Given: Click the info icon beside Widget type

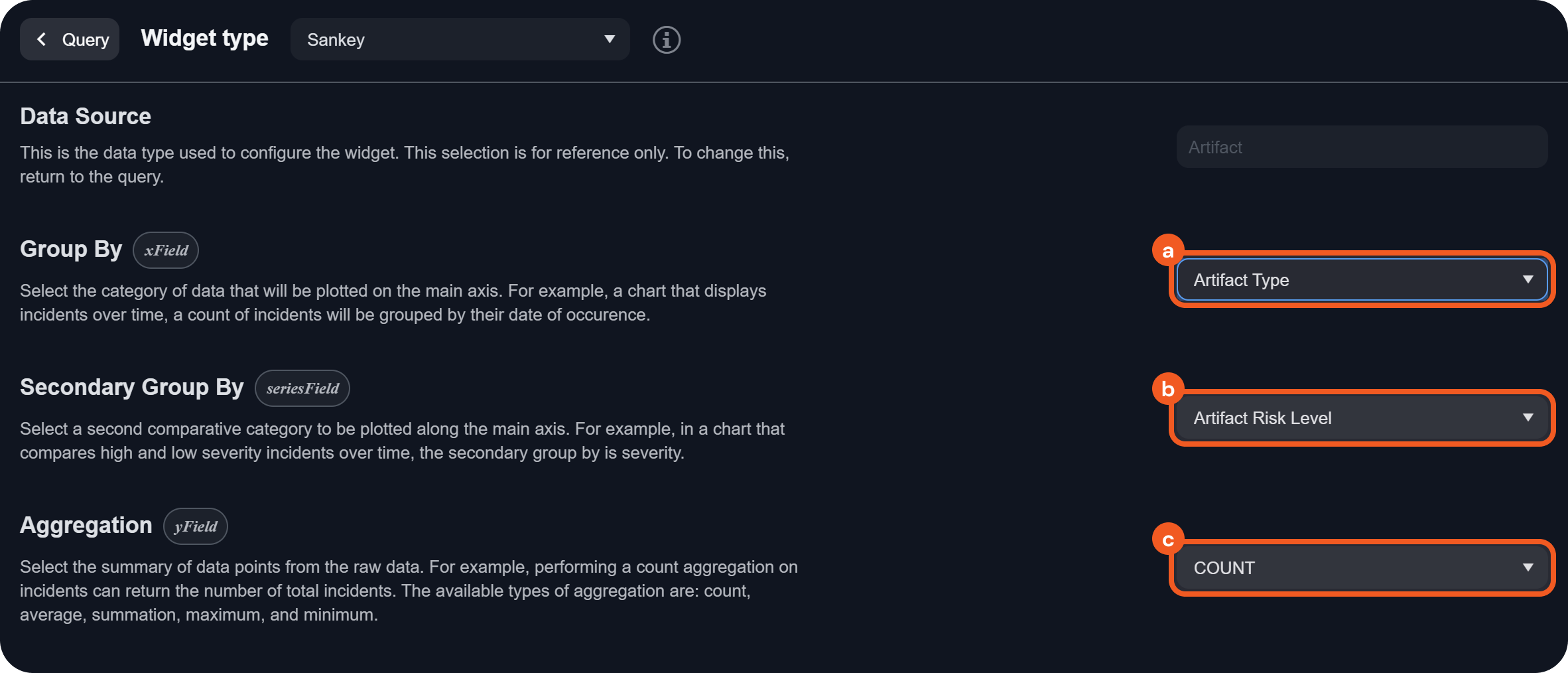Looking at the screenshot, I should pos(666,40).
